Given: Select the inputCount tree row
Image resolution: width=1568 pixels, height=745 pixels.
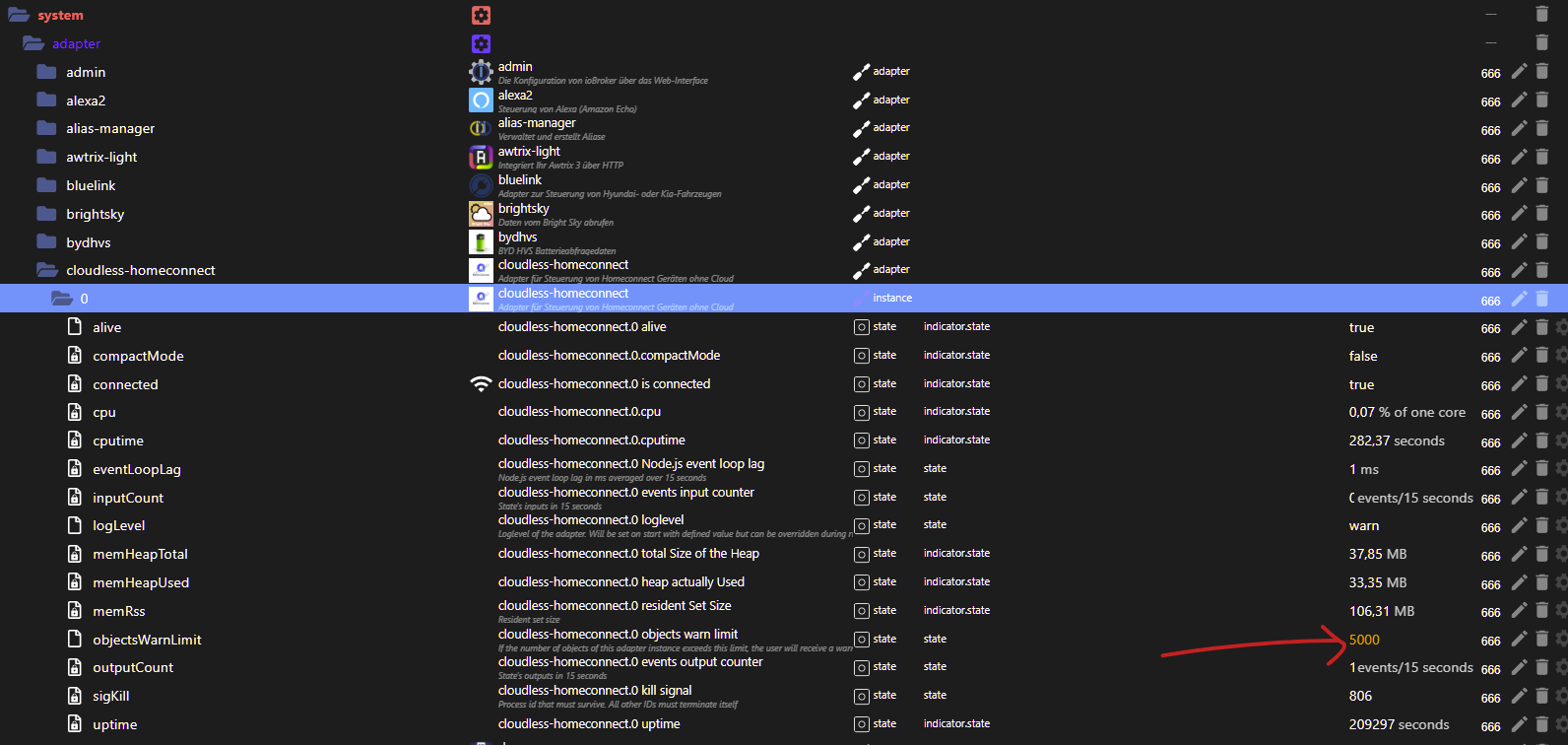Looking at the screenshot, I should click(128, 498).
